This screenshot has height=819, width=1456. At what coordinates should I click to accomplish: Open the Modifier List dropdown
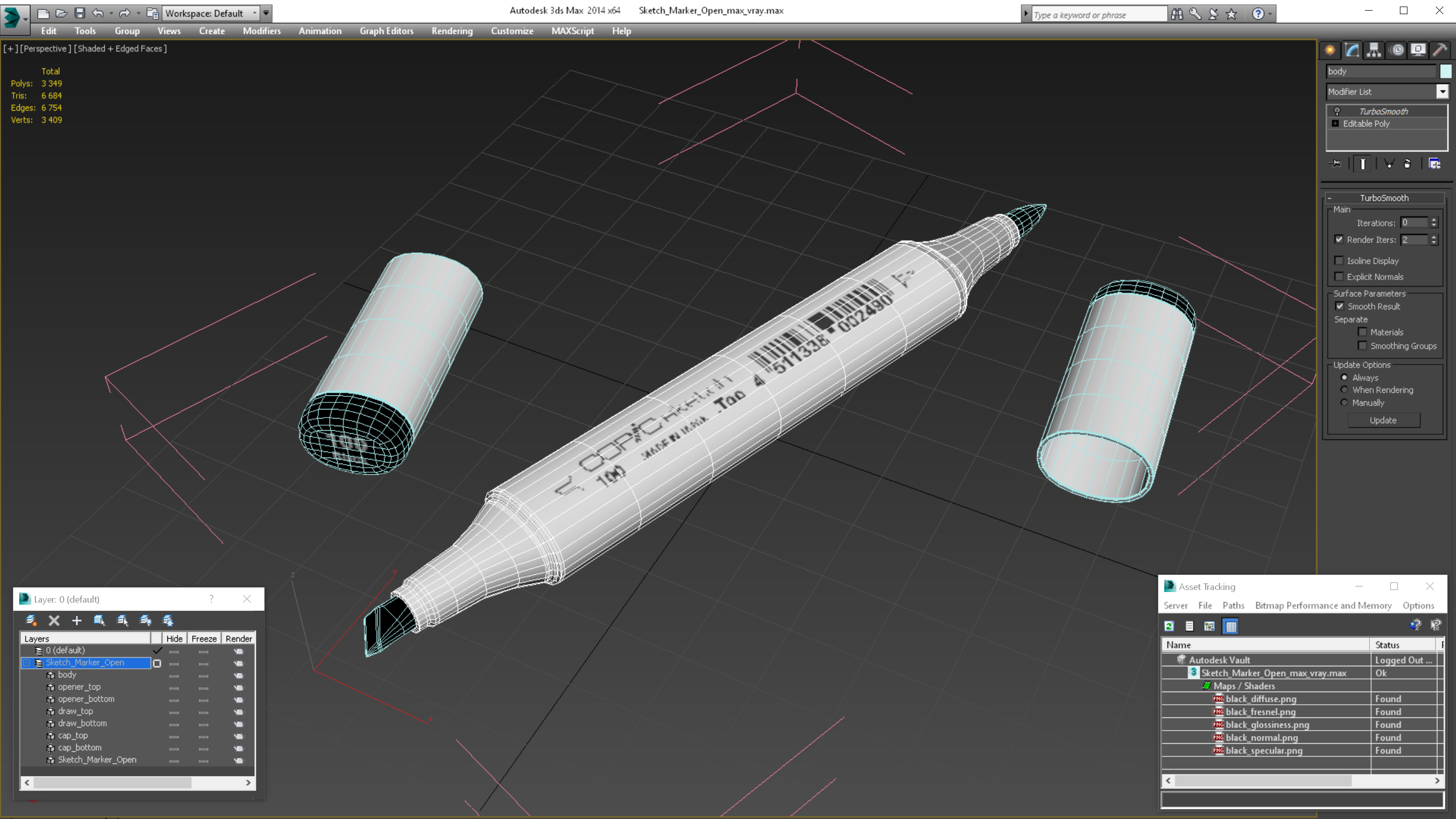(x=1443, y=92)
